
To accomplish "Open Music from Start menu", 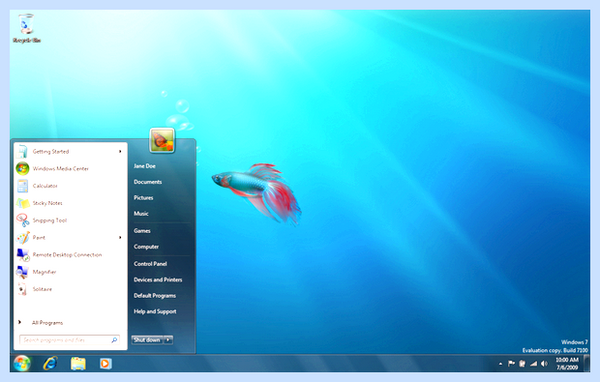I will 141,214.
